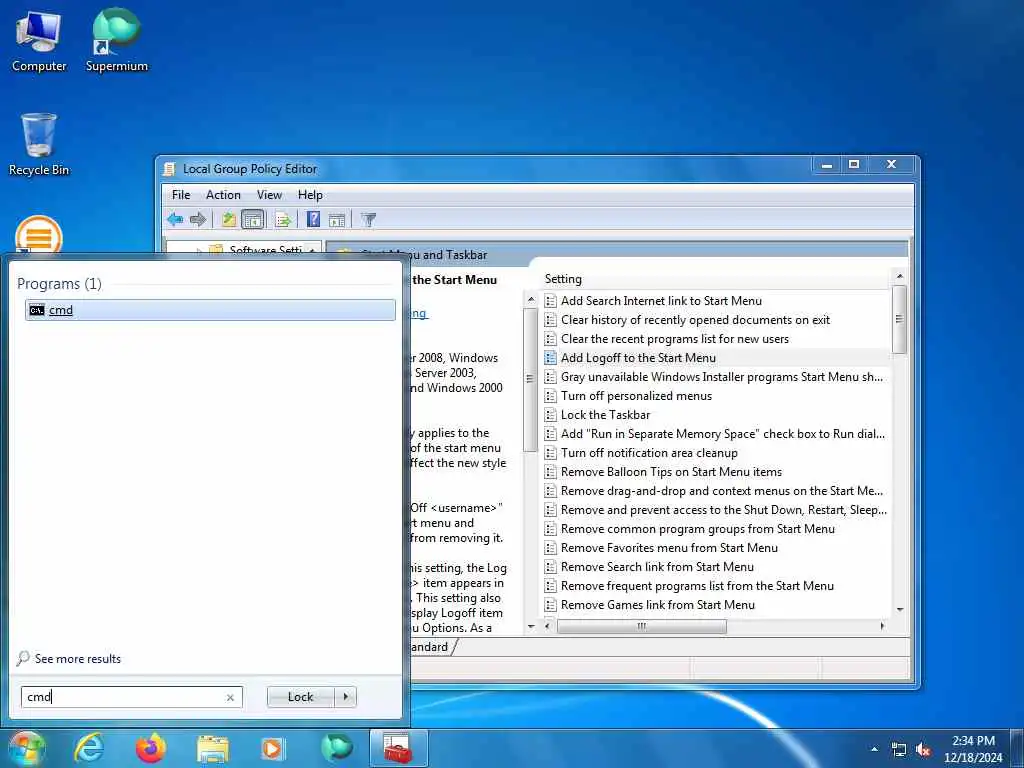Select Turn off notification area cleanup
This screenshot has height=768, width=1024.
point(649,453)
